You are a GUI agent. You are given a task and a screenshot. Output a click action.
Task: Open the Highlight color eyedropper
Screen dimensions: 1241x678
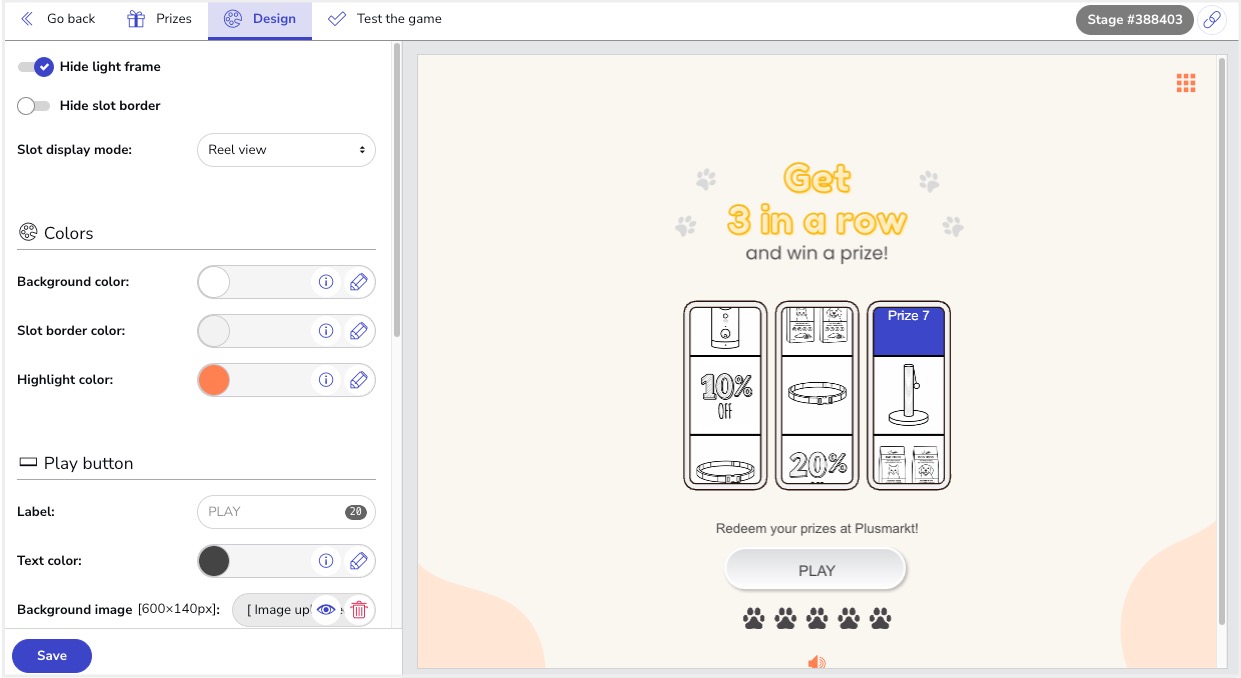coord(359,380)
